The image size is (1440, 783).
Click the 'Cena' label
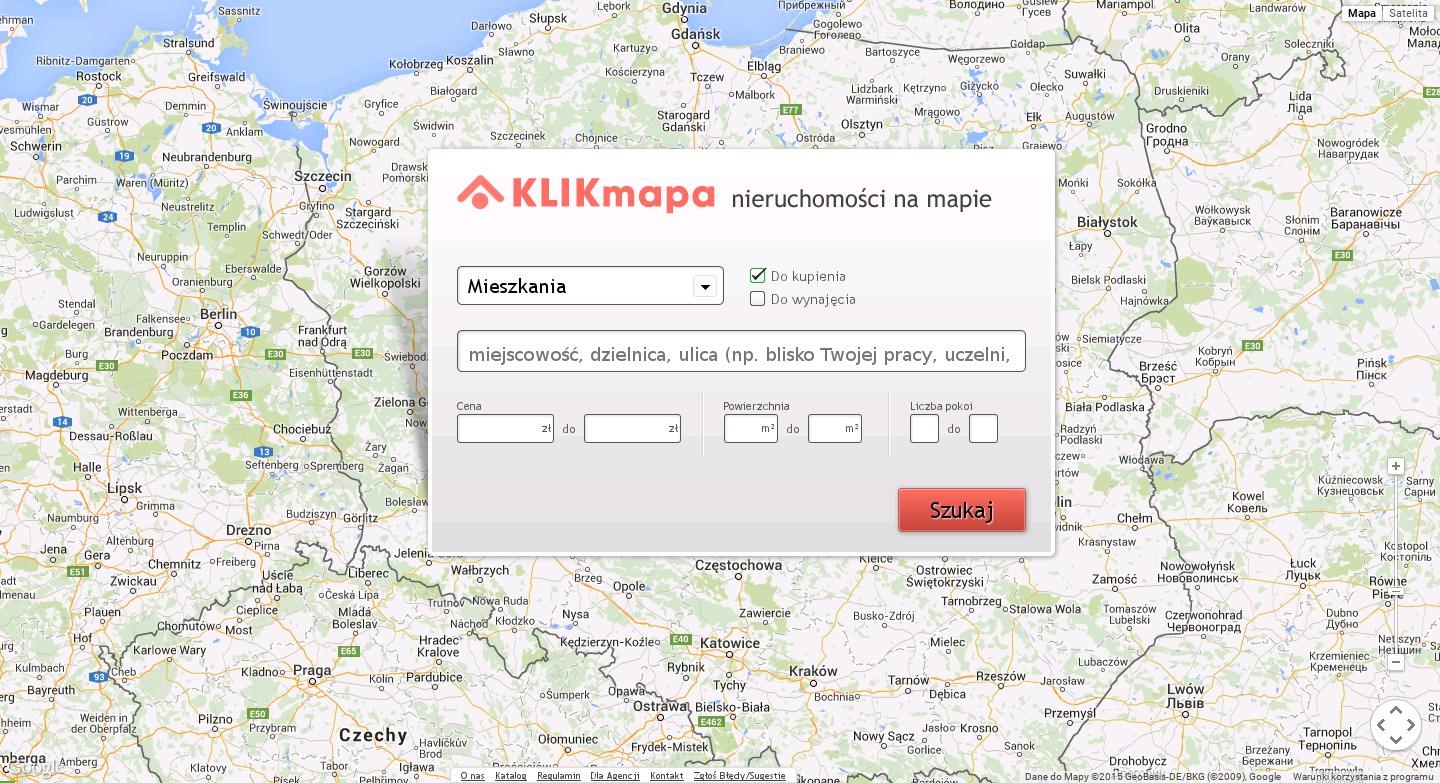pos(469,406)
